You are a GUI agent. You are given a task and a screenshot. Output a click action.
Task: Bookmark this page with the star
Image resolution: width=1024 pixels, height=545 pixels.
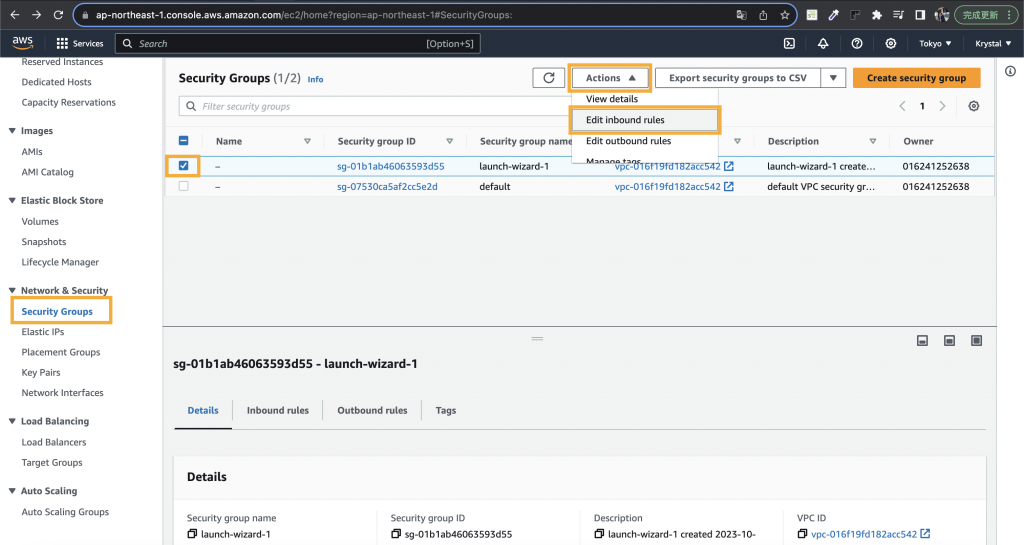pyautogui.click(x=785, y=15)
